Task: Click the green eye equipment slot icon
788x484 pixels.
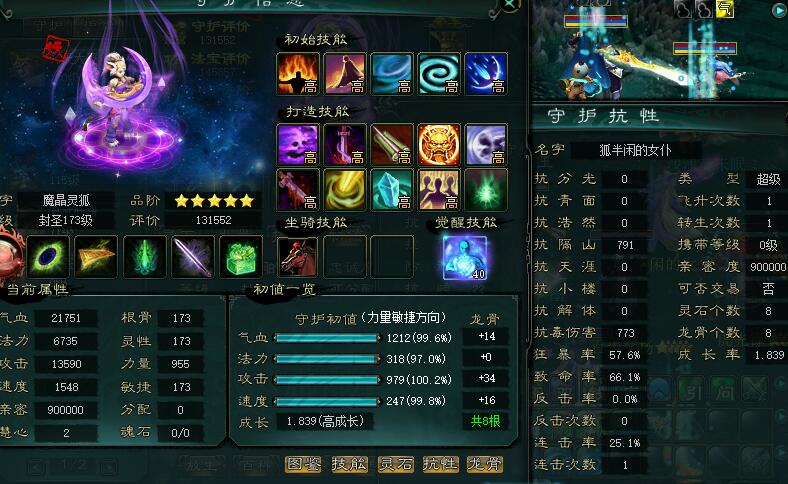Action: click(x=47, y=256)
